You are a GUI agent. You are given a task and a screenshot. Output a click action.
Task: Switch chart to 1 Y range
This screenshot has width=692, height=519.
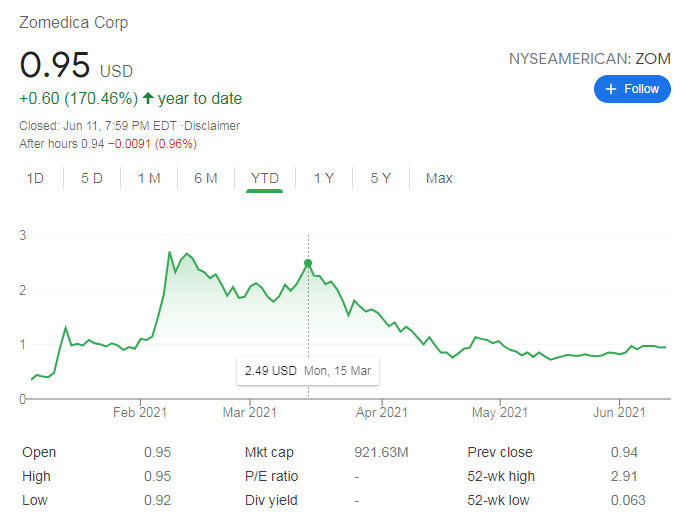pos(324,178)
